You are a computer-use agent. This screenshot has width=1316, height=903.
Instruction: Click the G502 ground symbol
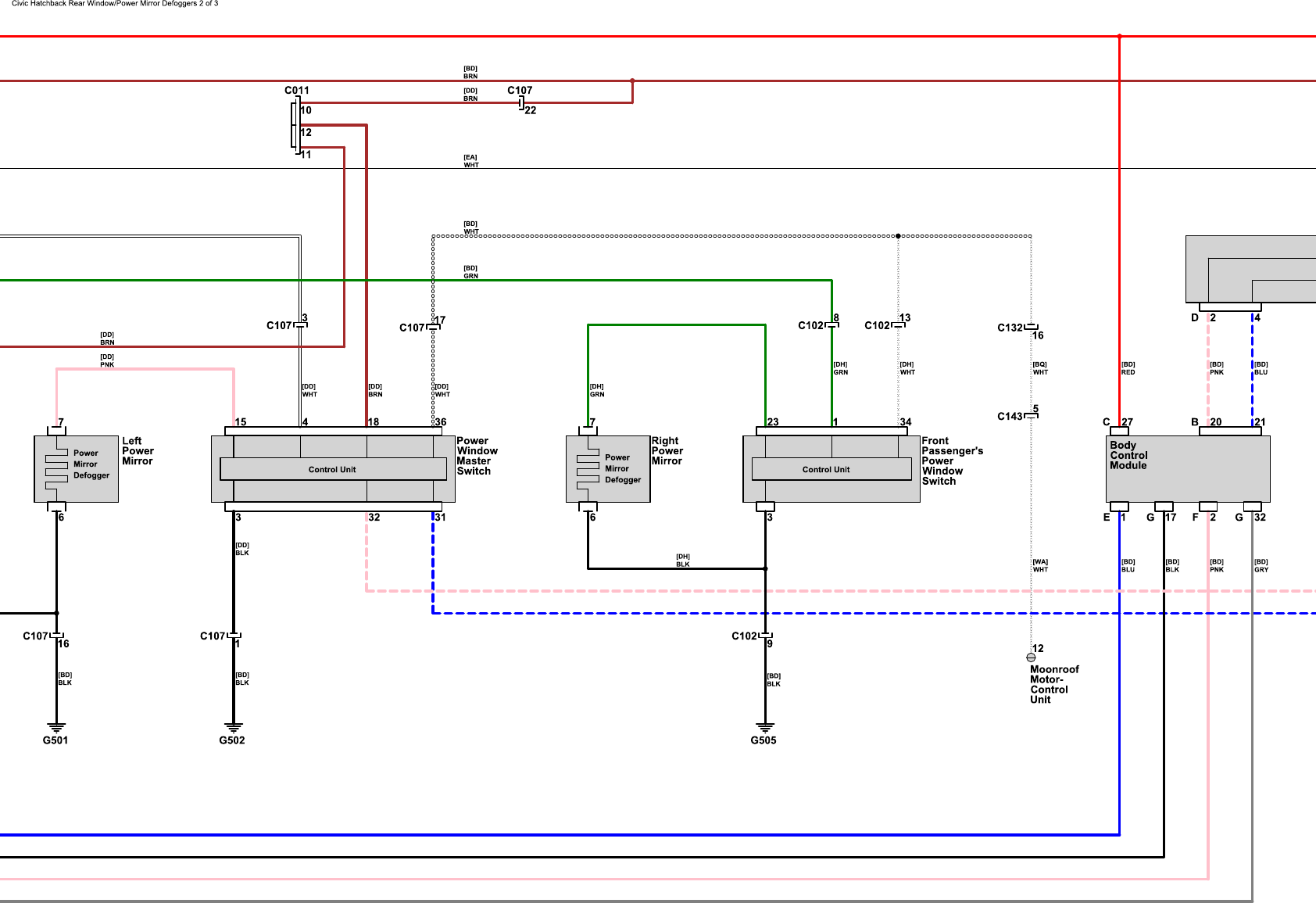(233, 727)
